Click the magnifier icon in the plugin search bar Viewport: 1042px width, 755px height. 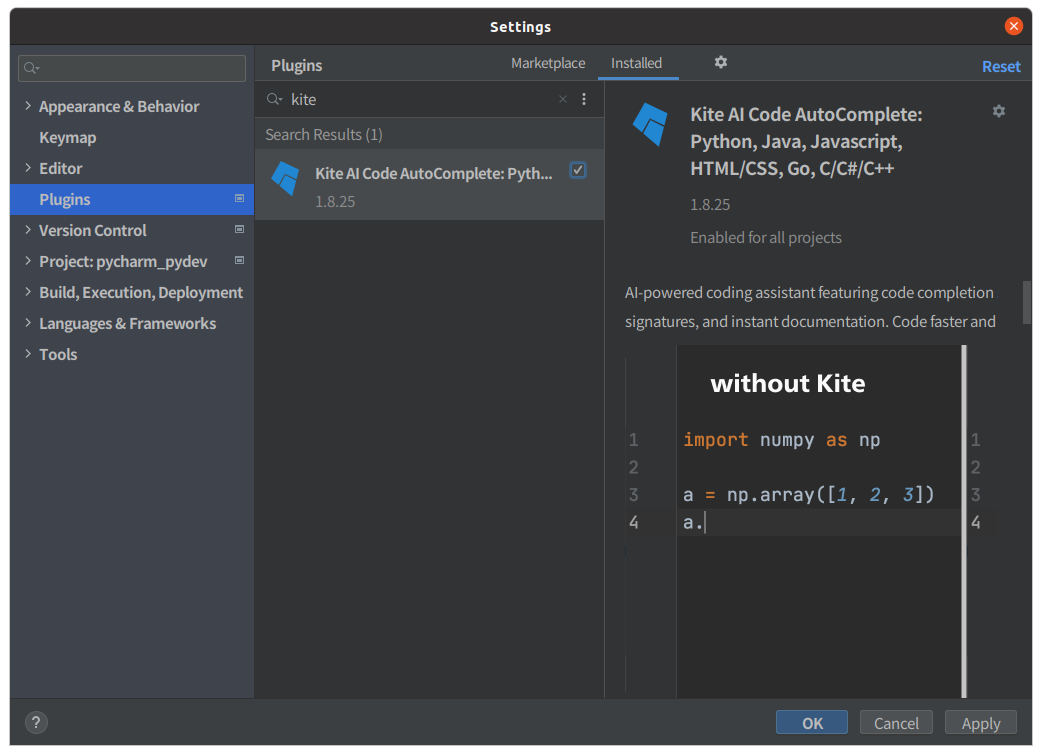pos(273,99)
